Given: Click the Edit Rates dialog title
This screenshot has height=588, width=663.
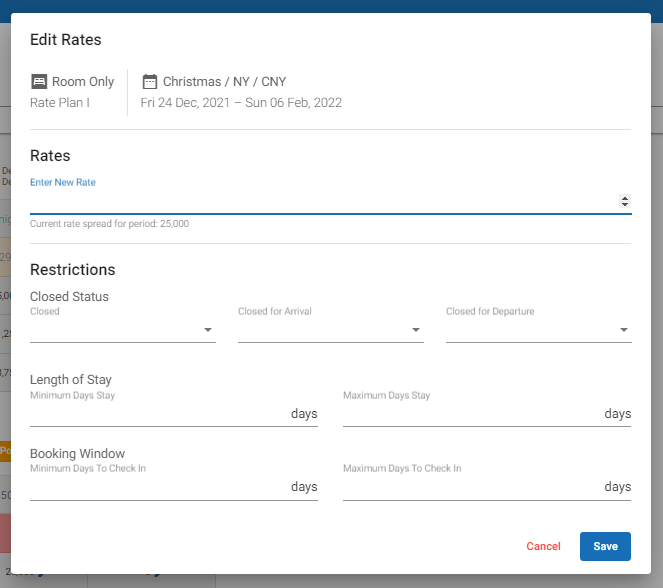Looking at the screenshot, I should click(x=66, y=40).
